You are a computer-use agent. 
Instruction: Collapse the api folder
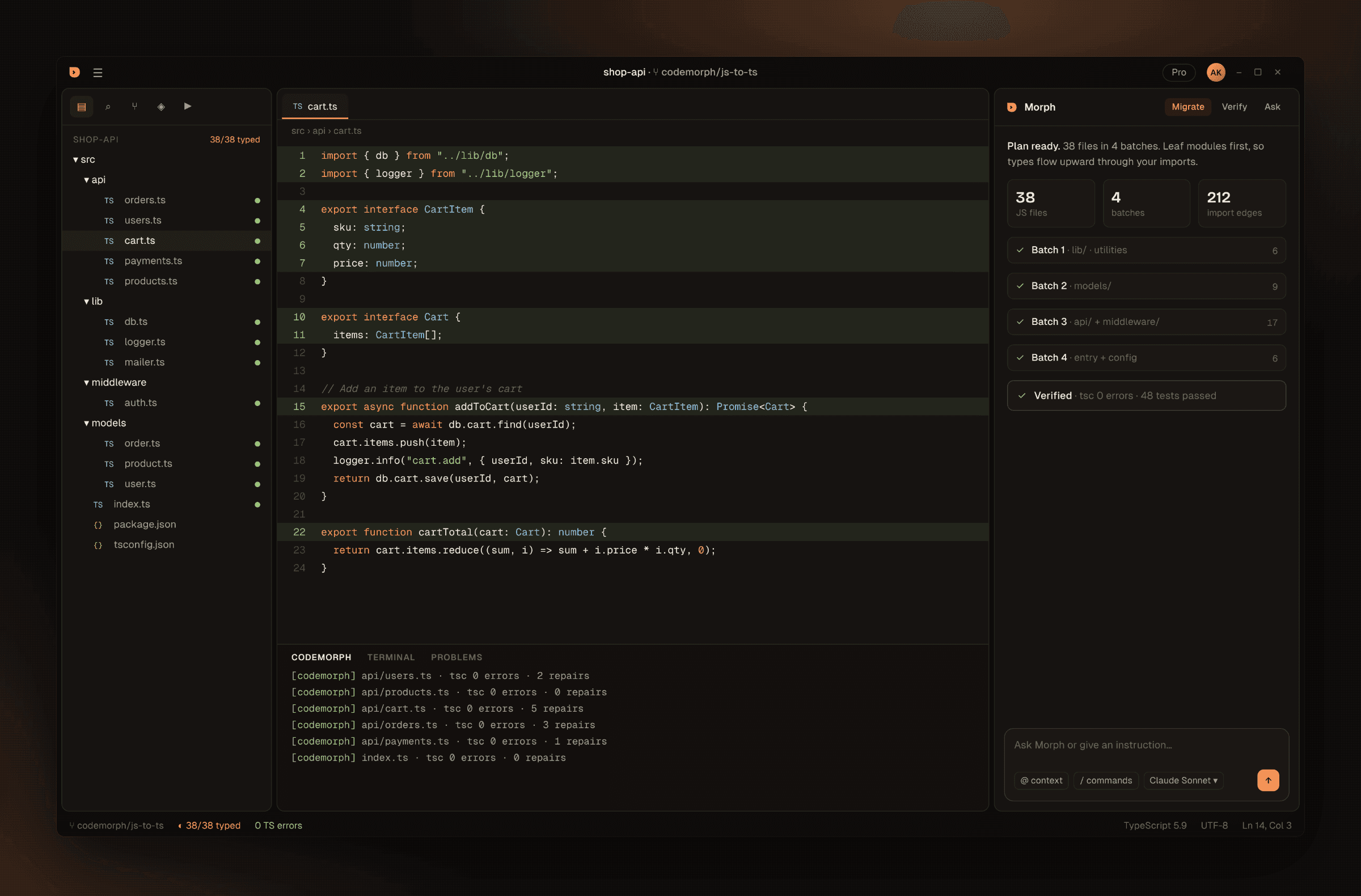(94, 180)
